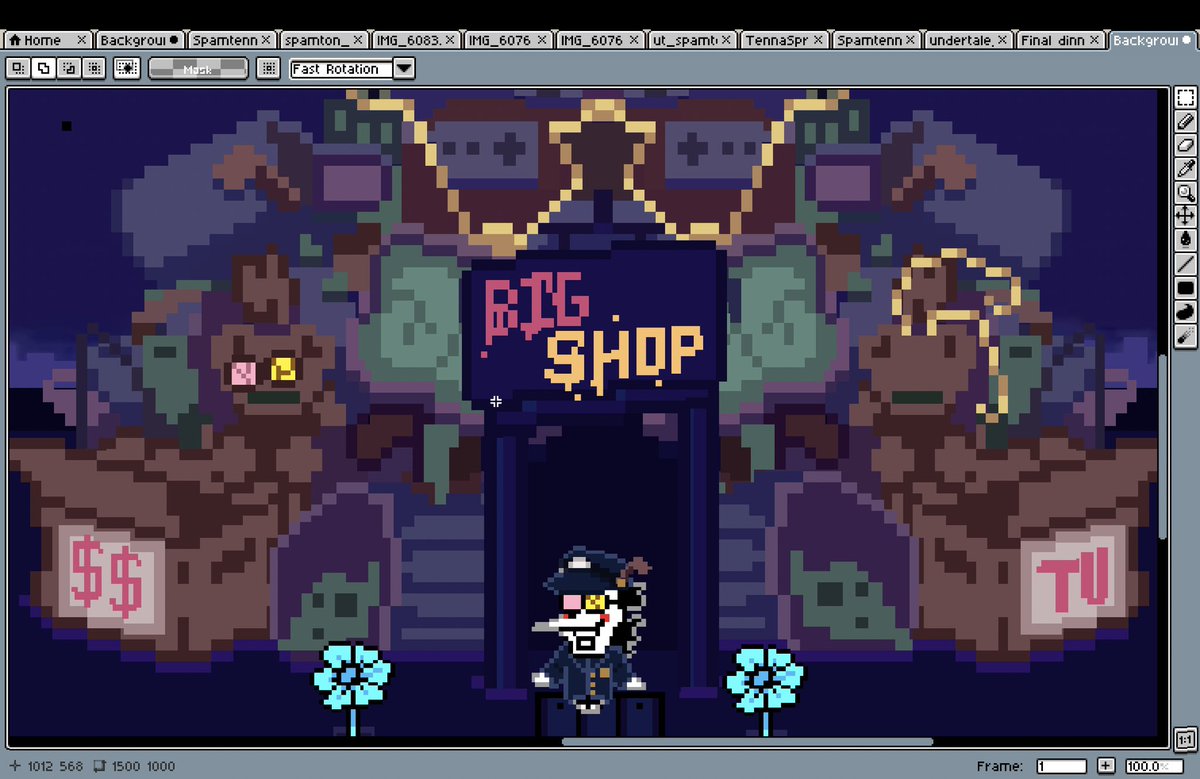Close the undertale tab
Viewport: 1200px width, 779px height.
(1002, 40)
